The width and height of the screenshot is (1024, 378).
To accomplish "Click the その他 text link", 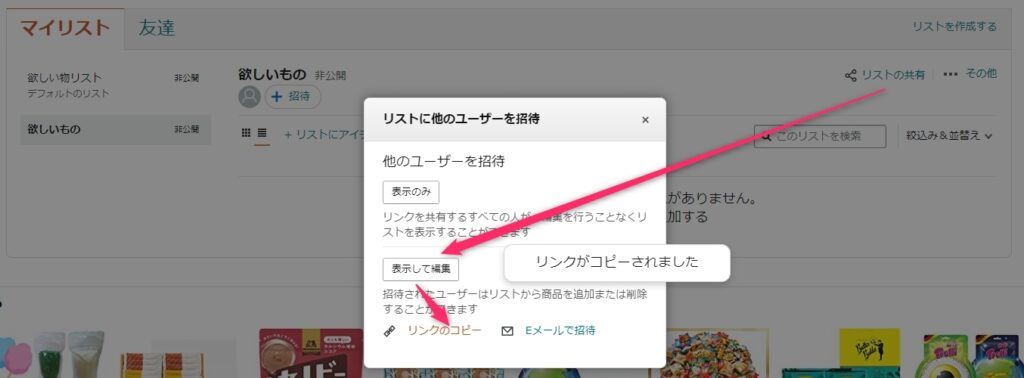I will coord(981,74).
